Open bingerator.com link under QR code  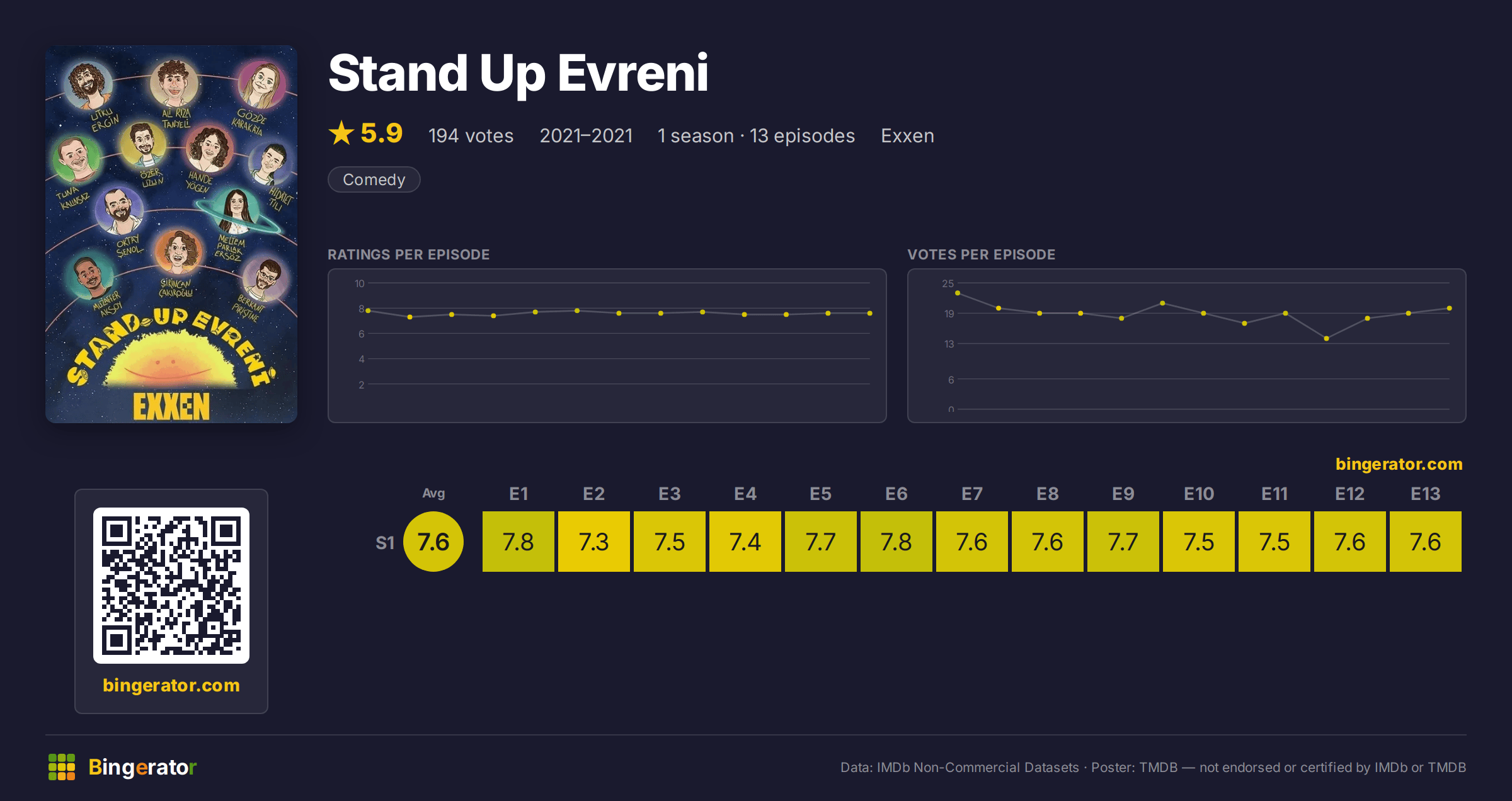[171, 685]
